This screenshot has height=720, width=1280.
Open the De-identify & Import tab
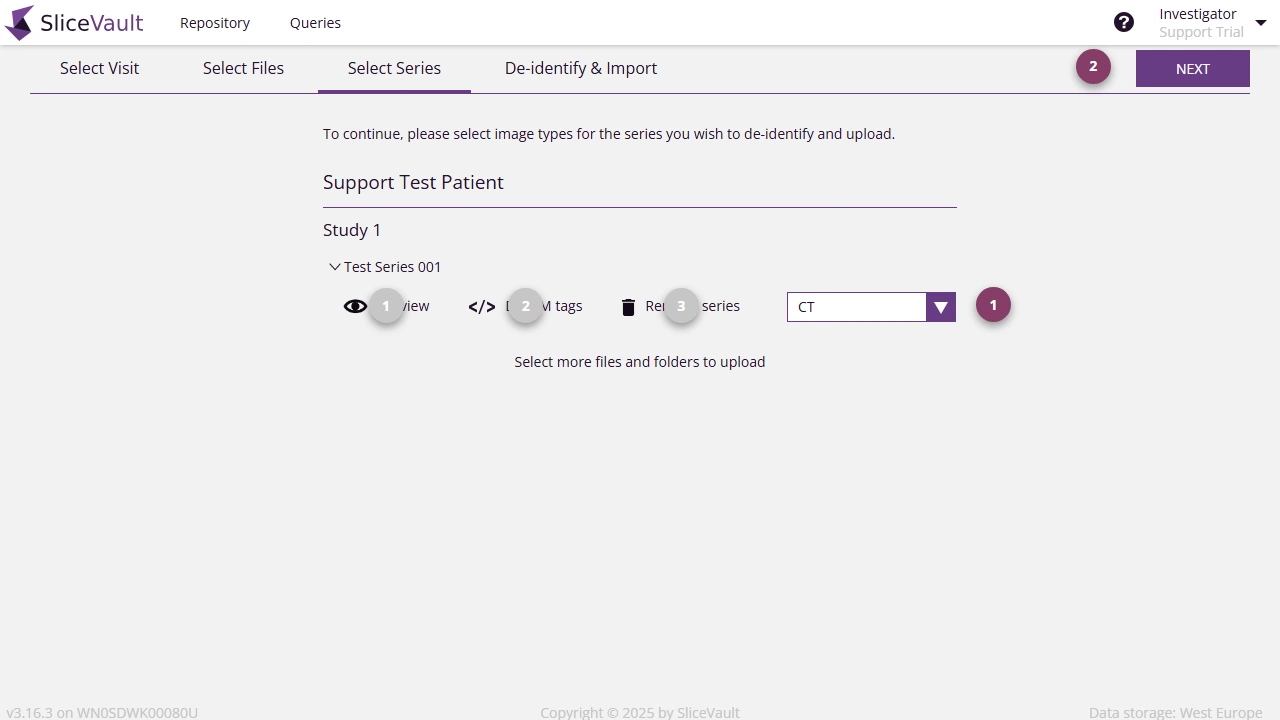point(581,68)
